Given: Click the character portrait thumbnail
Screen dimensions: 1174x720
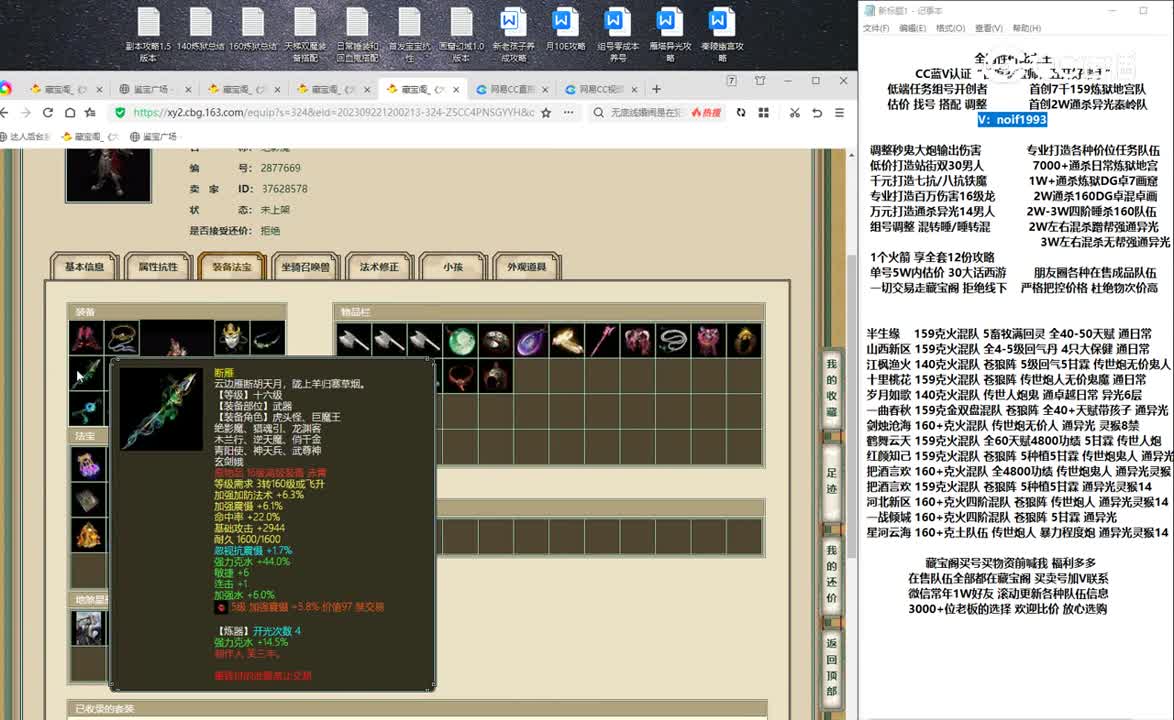Looking at the screenshot, I should (x=109, y=175).
